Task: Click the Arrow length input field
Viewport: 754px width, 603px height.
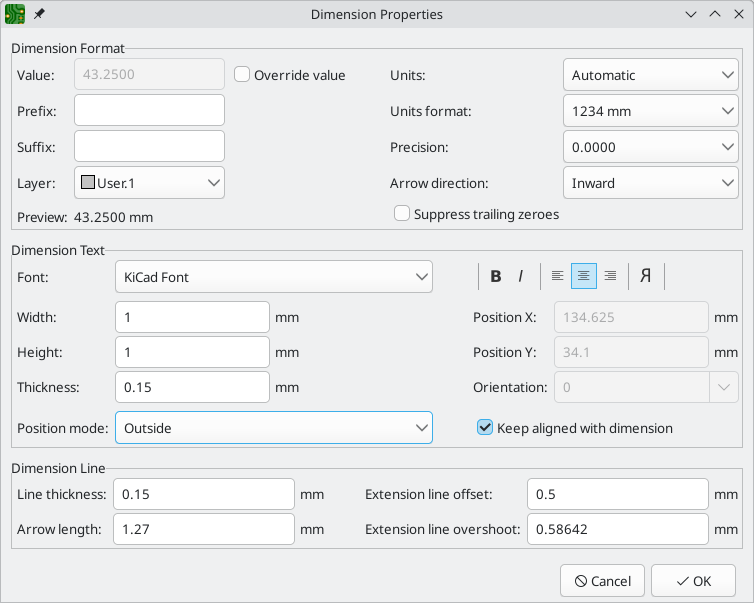Action: point(204,529)
